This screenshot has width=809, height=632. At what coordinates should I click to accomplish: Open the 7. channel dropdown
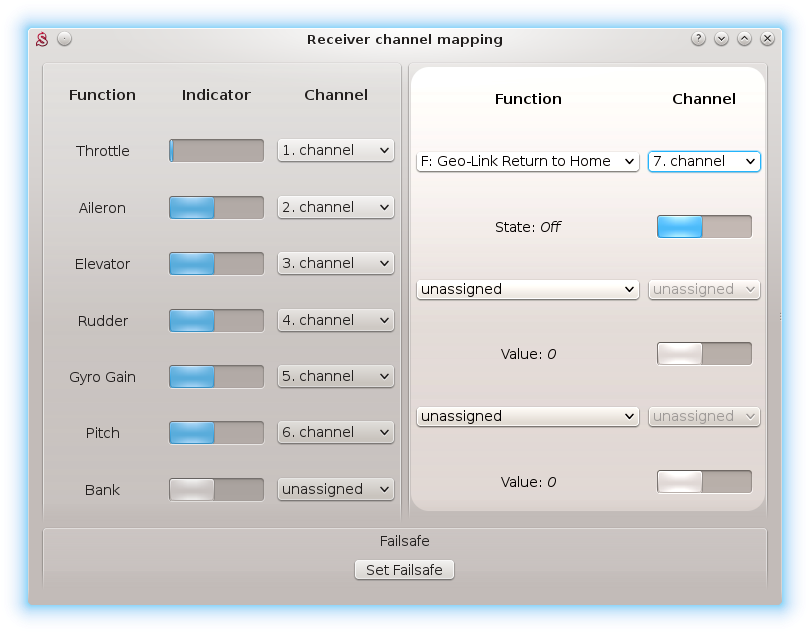click(704, 161)
